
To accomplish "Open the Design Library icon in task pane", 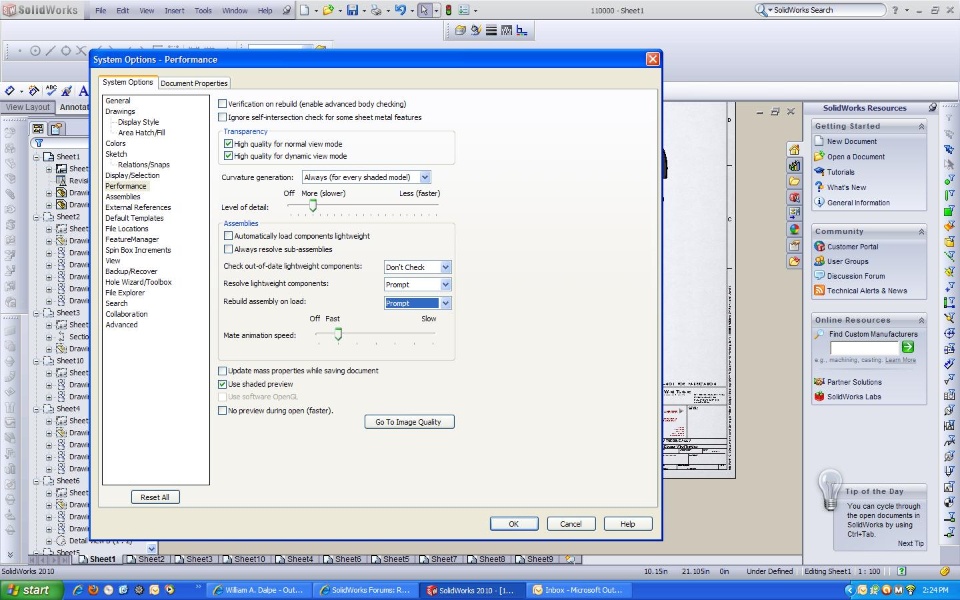I will (x=794, y=166).
